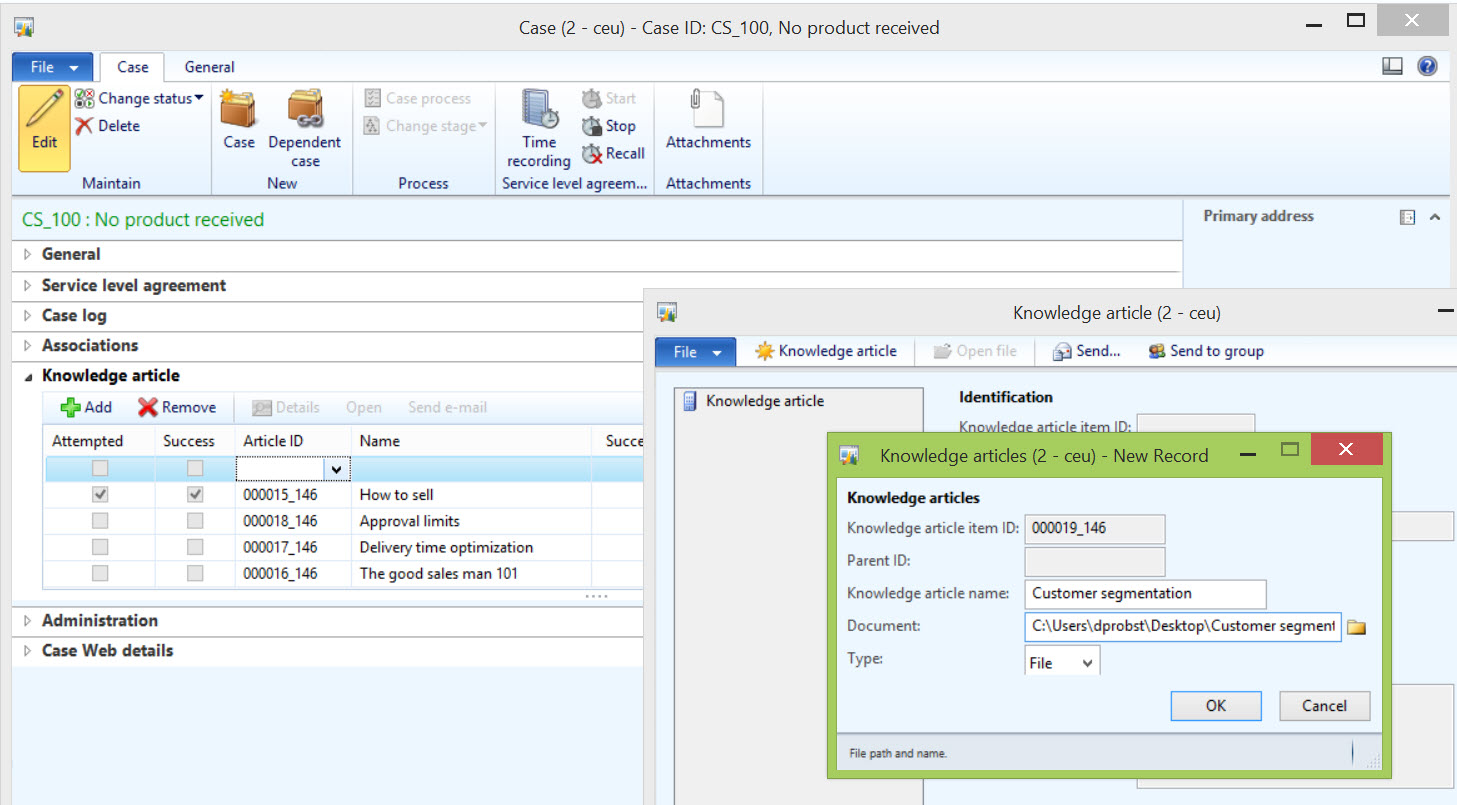Check Attempted for Delivery time optimization
This screenshot has height=805, width=1457.
tap(100, 547)
